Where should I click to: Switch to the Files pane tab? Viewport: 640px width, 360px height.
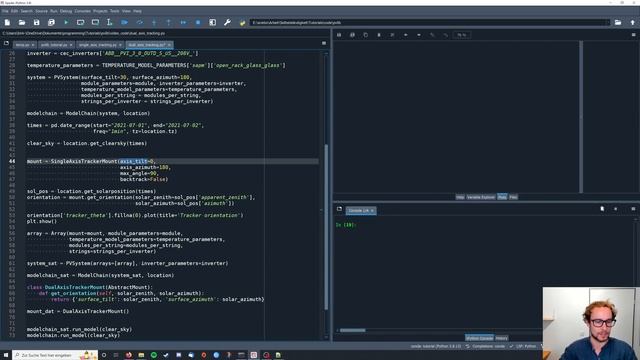pos(513,197)
